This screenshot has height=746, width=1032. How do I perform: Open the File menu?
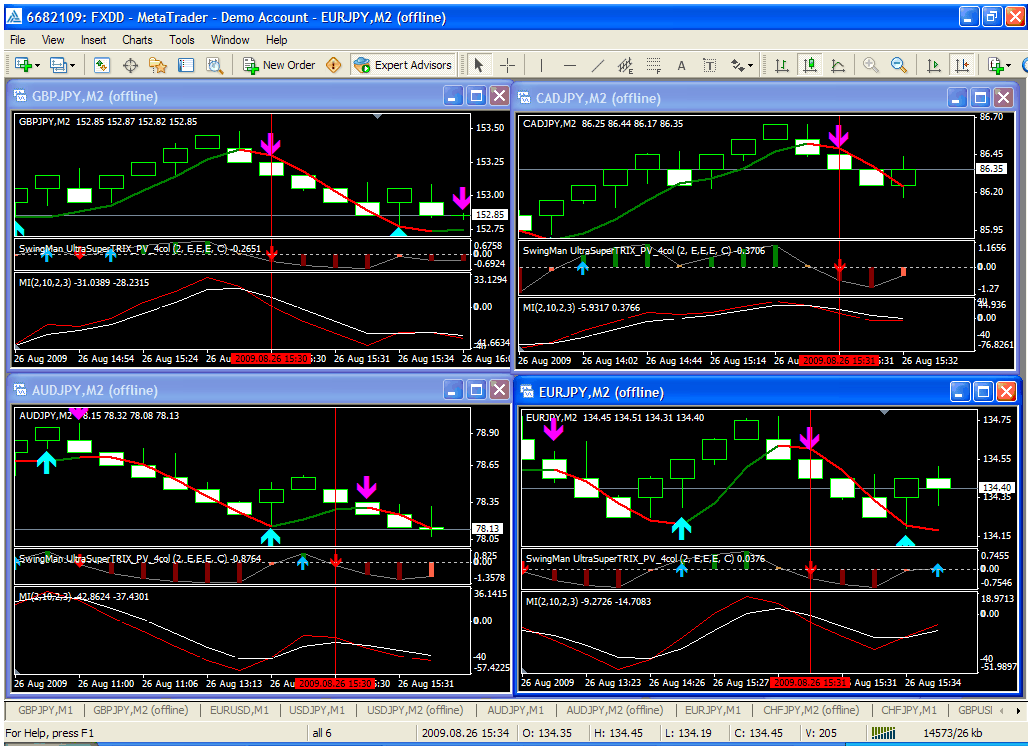18,40
